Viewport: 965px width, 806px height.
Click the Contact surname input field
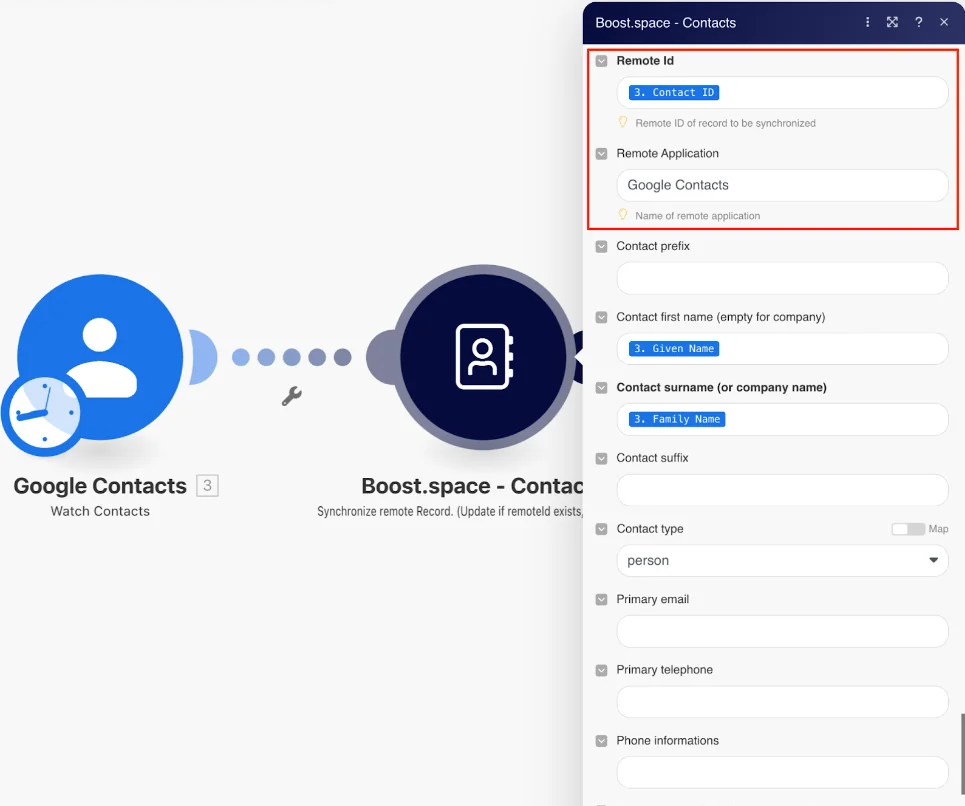click(x=782, y=419)
